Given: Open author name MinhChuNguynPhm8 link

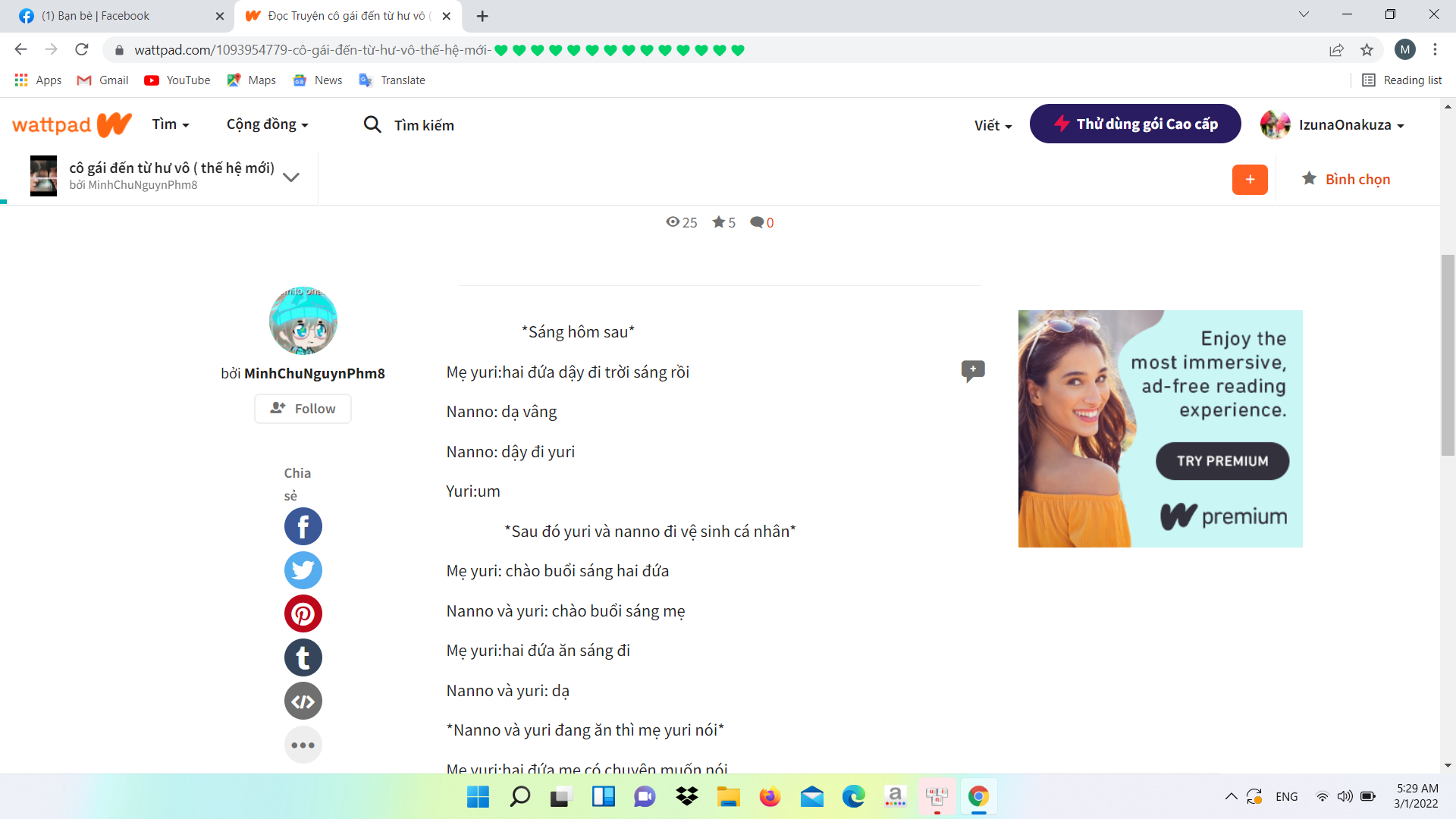Looking at the screenshot, I should point(314,373).
